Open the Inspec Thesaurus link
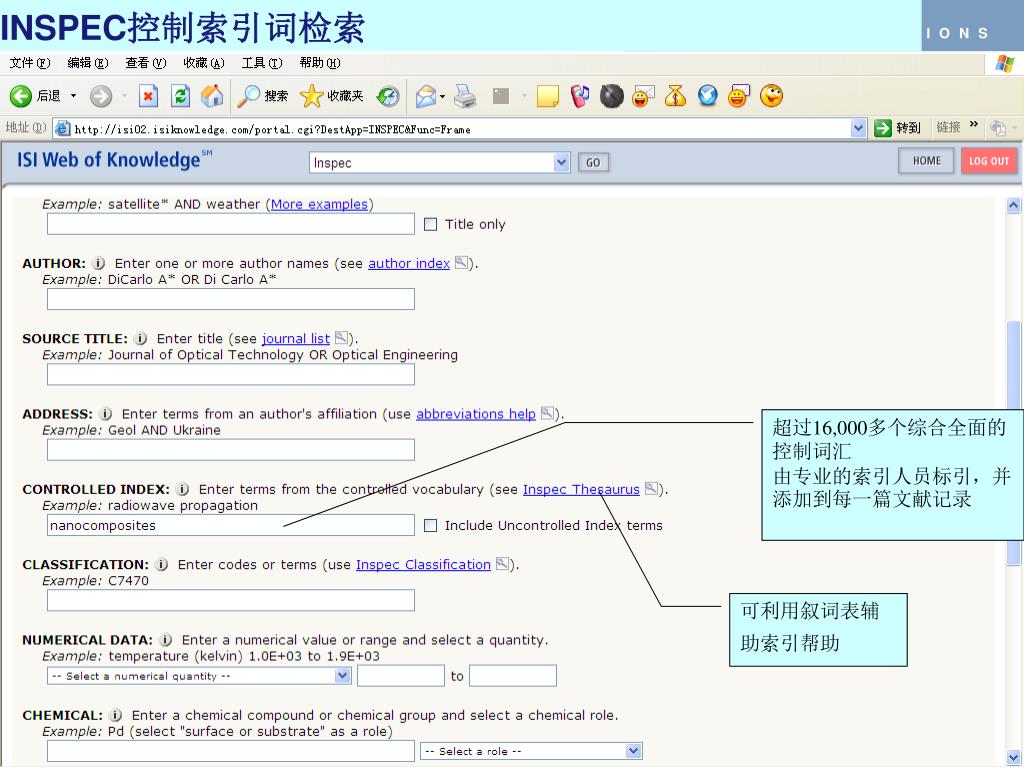Screen dimensions: 1024x768 (581, 489)
